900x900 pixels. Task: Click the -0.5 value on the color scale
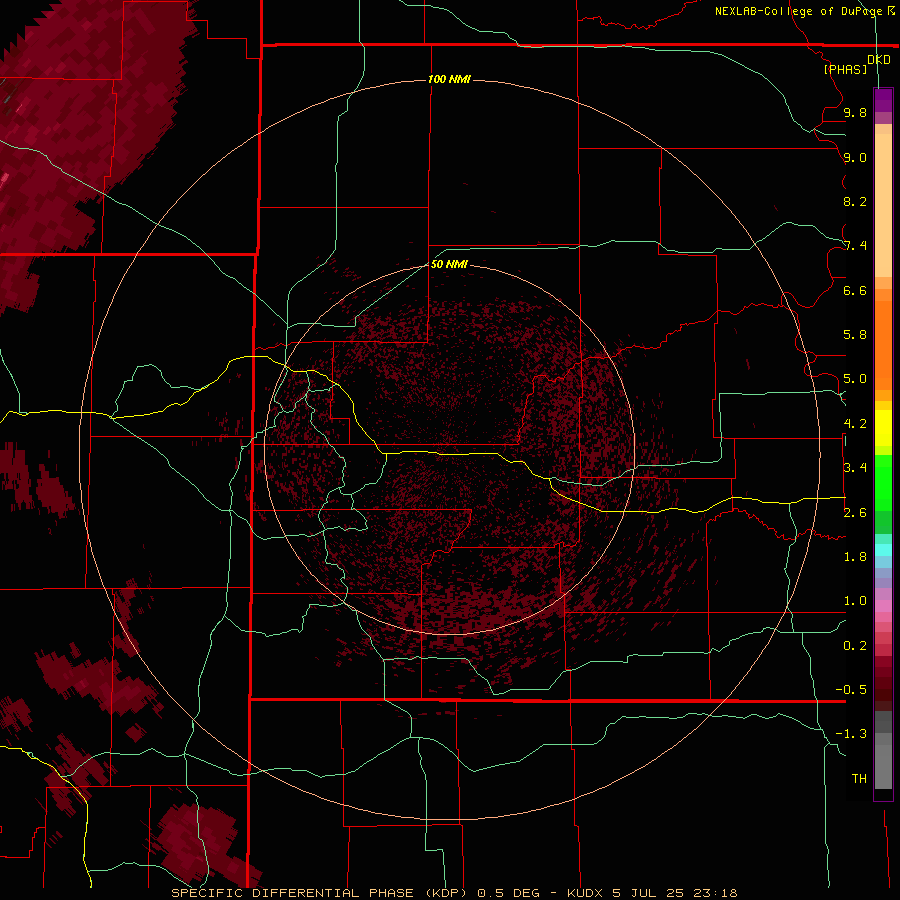pyautogui.click(x=851, y=690)
